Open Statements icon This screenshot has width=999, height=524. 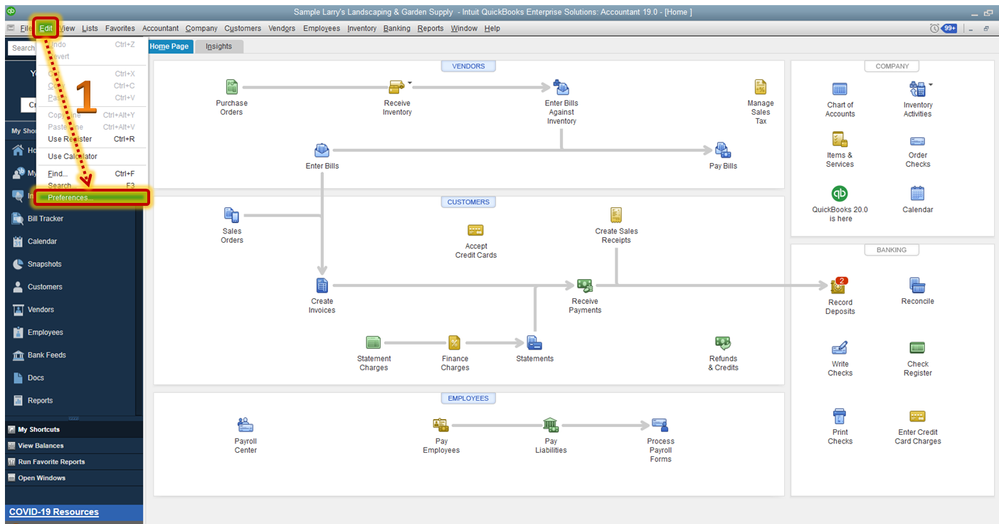tap(534, 343)
